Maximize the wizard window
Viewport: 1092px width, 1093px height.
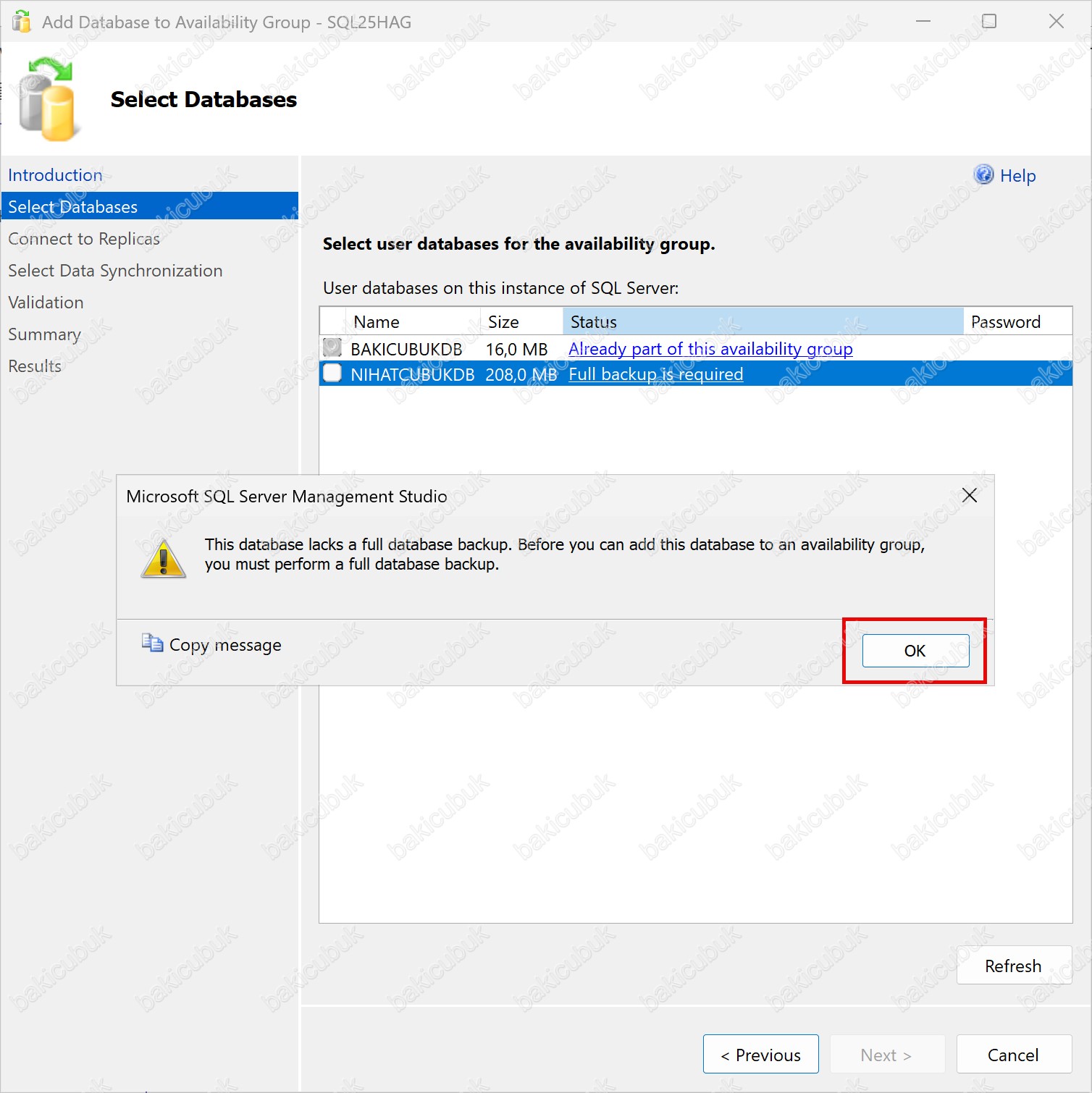coord(988,22)
